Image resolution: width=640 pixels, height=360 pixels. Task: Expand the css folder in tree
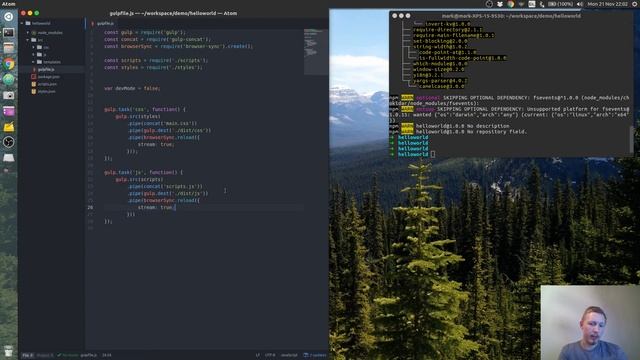(x=34, y=47)
